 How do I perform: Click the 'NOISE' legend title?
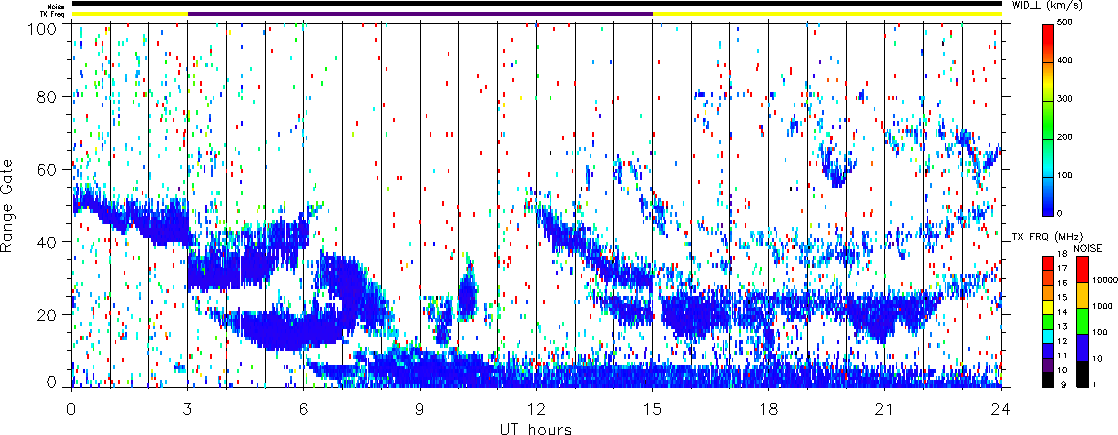[1088, 246]
